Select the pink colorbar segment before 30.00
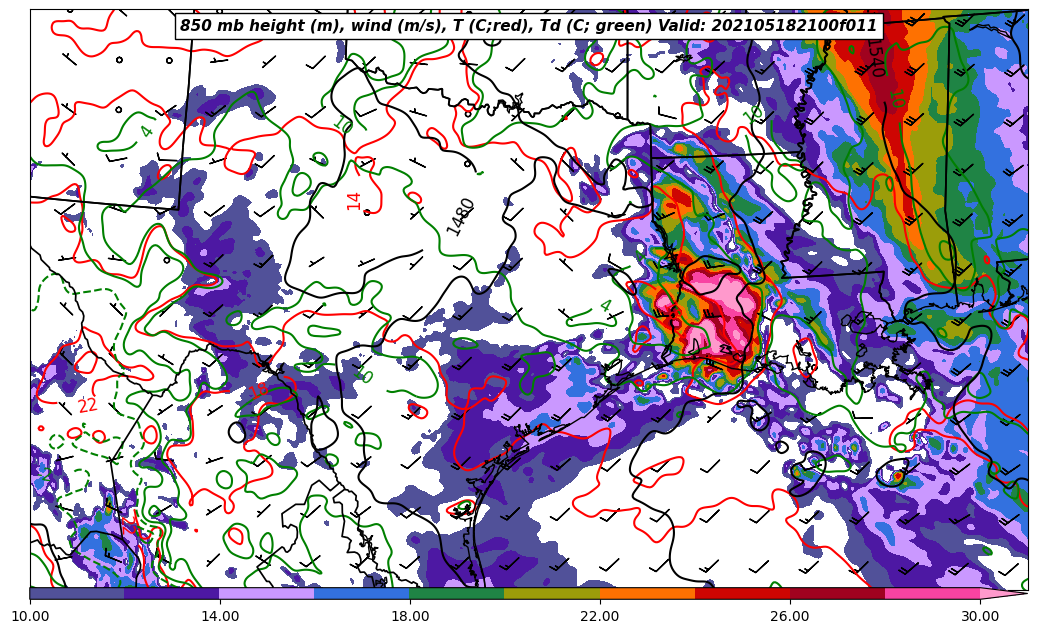 pyautogui.click(x=931, y=593)
